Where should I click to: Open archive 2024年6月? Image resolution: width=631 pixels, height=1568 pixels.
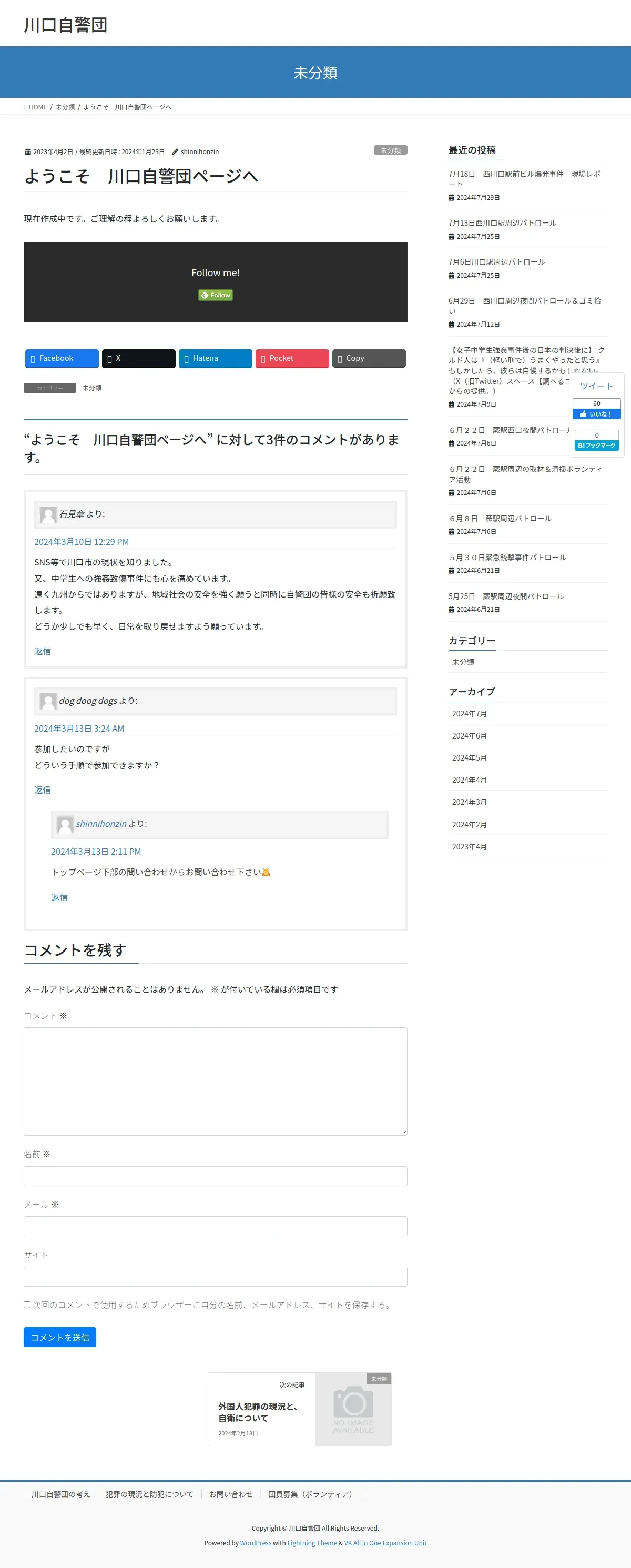(469, 736)
